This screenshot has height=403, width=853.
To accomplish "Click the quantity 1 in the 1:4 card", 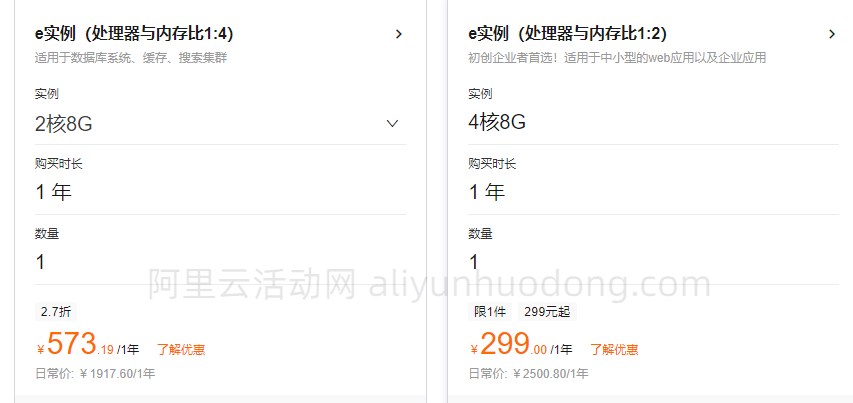I will [x=40, y=262].
